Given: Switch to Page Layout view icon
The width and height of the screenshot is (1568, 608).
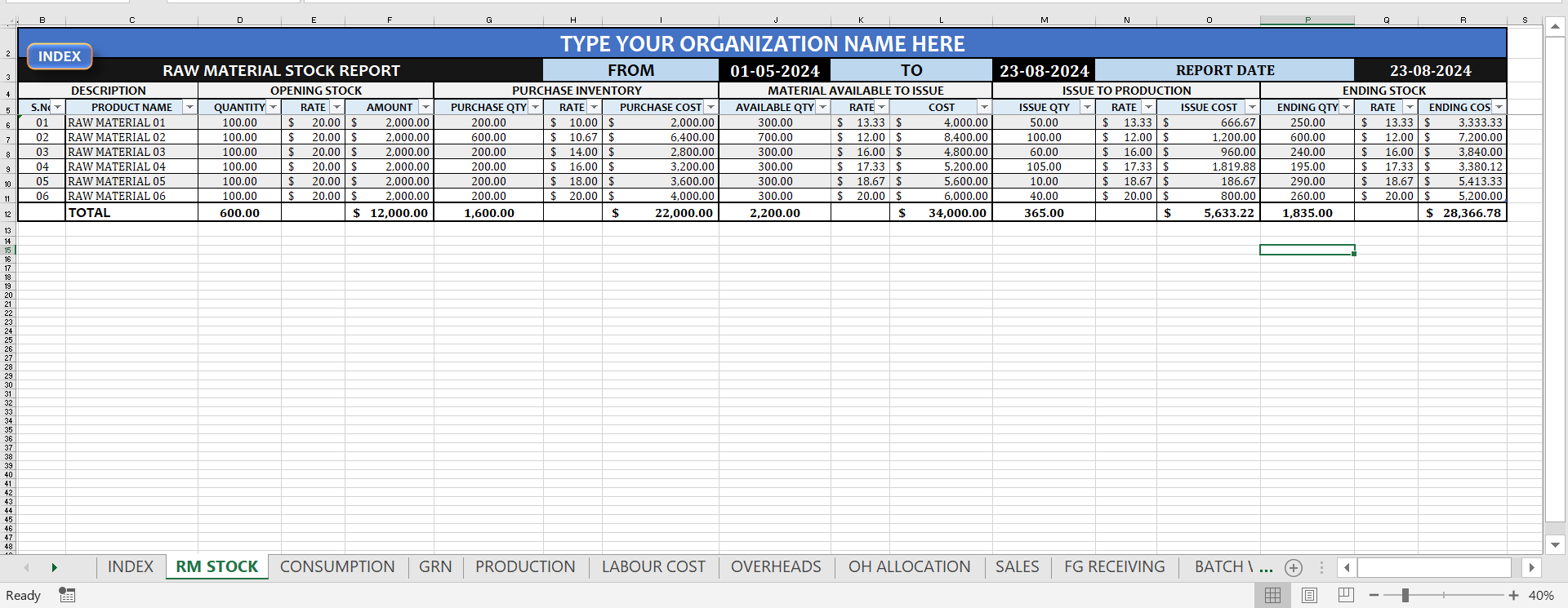Looking at the screenshot, I should [1309, 595].
